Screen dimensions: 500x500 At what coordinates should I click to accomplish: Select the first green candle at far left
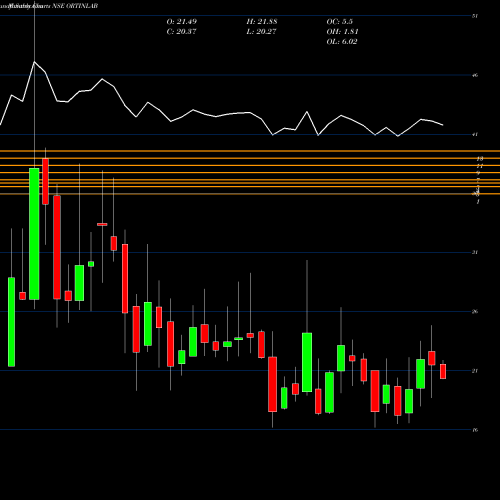[x=11, y=322]
